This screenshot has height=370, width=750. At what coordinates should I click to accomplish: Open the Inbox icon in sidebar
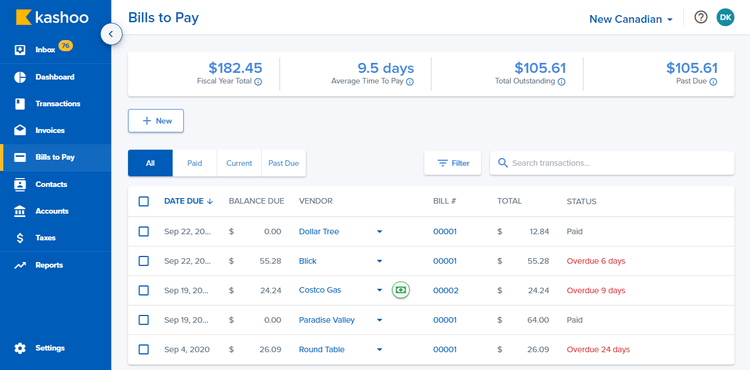20,50
